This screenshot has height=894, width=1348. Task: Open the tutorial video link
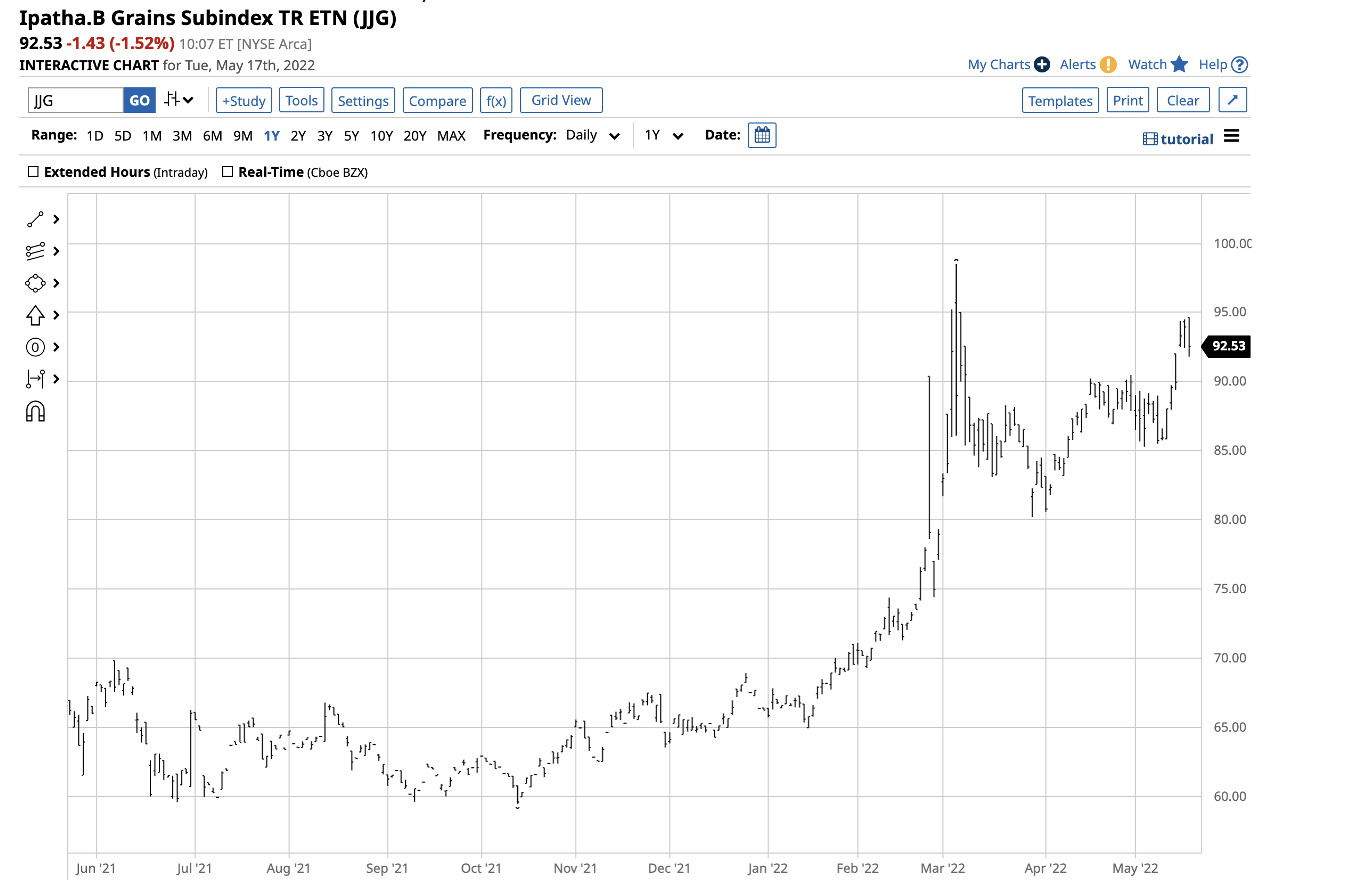point(1178,139)
